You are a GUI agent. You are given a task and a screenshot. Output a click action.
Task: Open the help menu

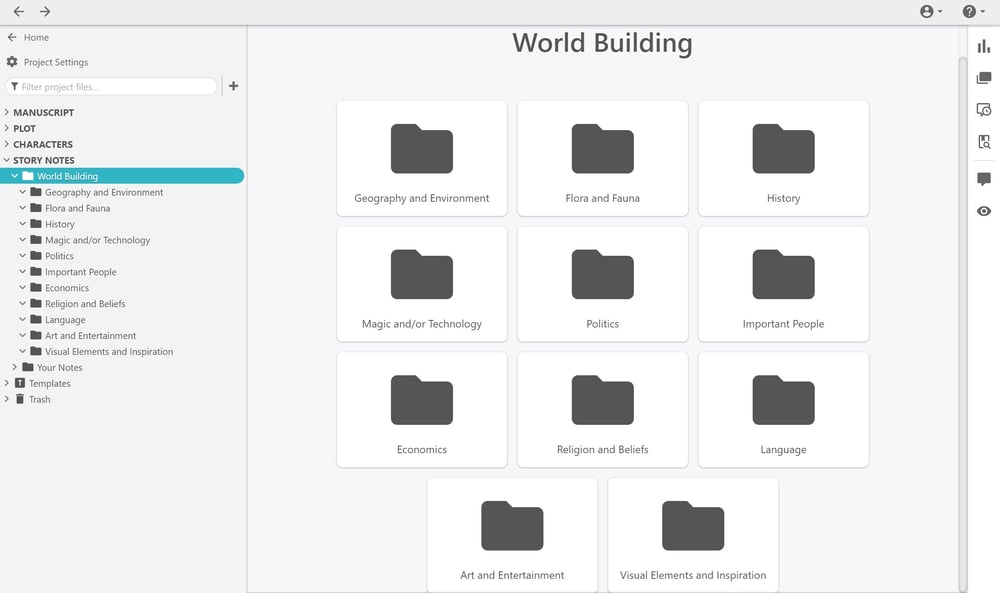pyautogui.click(x=973, y=11)
